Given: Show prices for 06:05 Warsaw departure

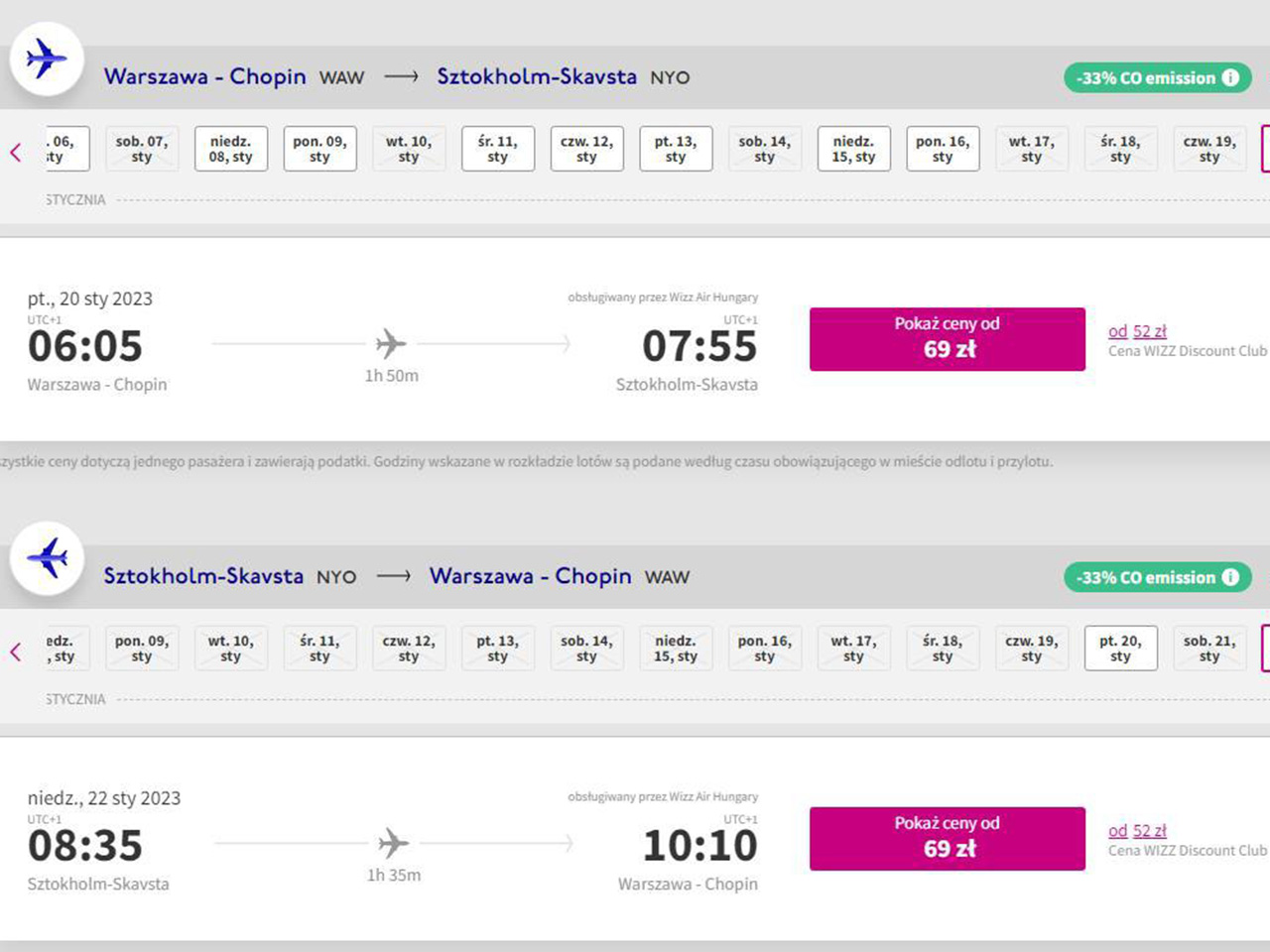Looking at the screenshot, I should tap(947, 339).
